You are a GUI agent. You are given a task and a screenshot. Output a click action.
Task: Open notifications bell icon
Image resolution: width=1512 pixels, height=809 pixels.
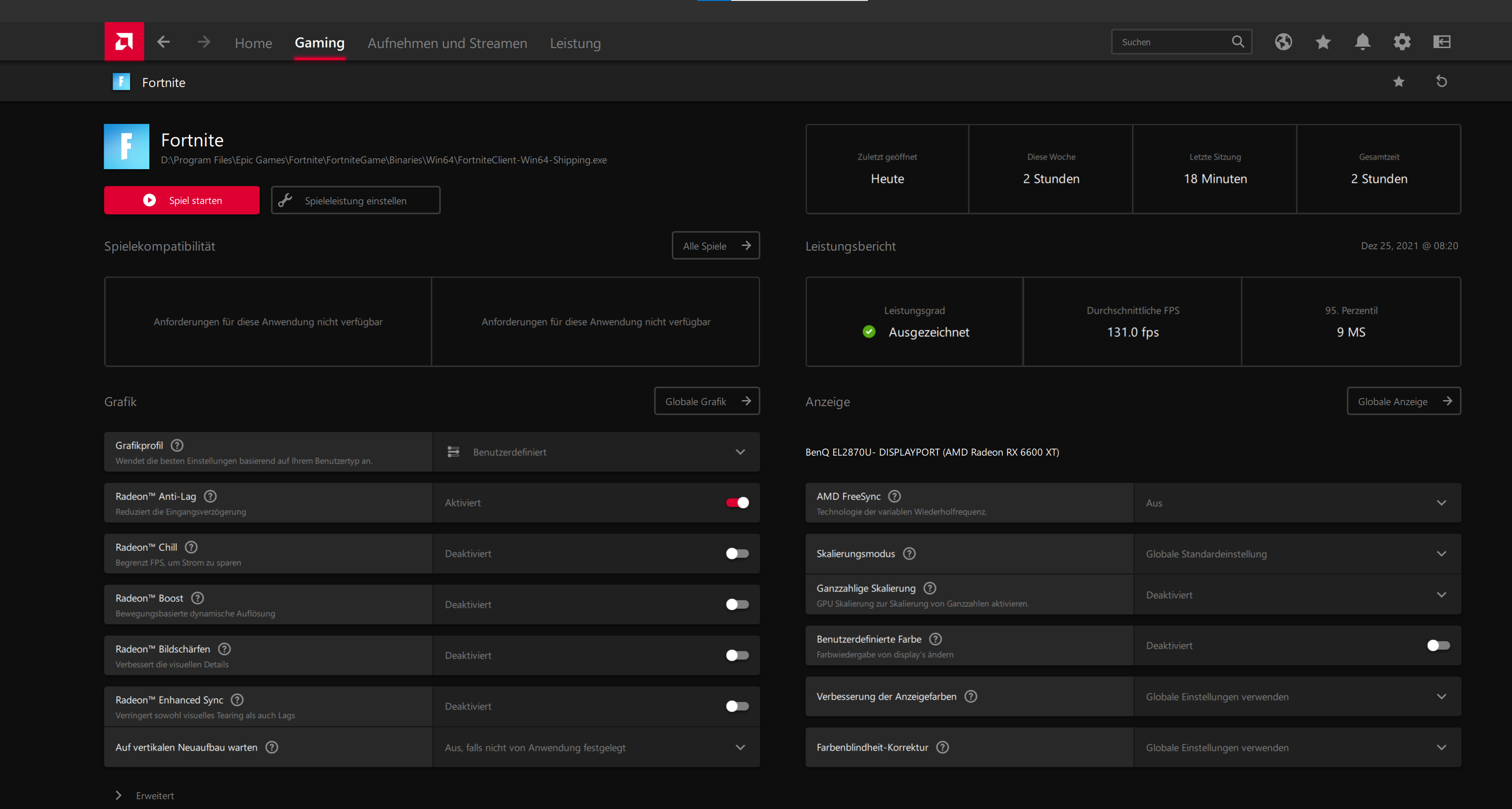point(1362,41)
